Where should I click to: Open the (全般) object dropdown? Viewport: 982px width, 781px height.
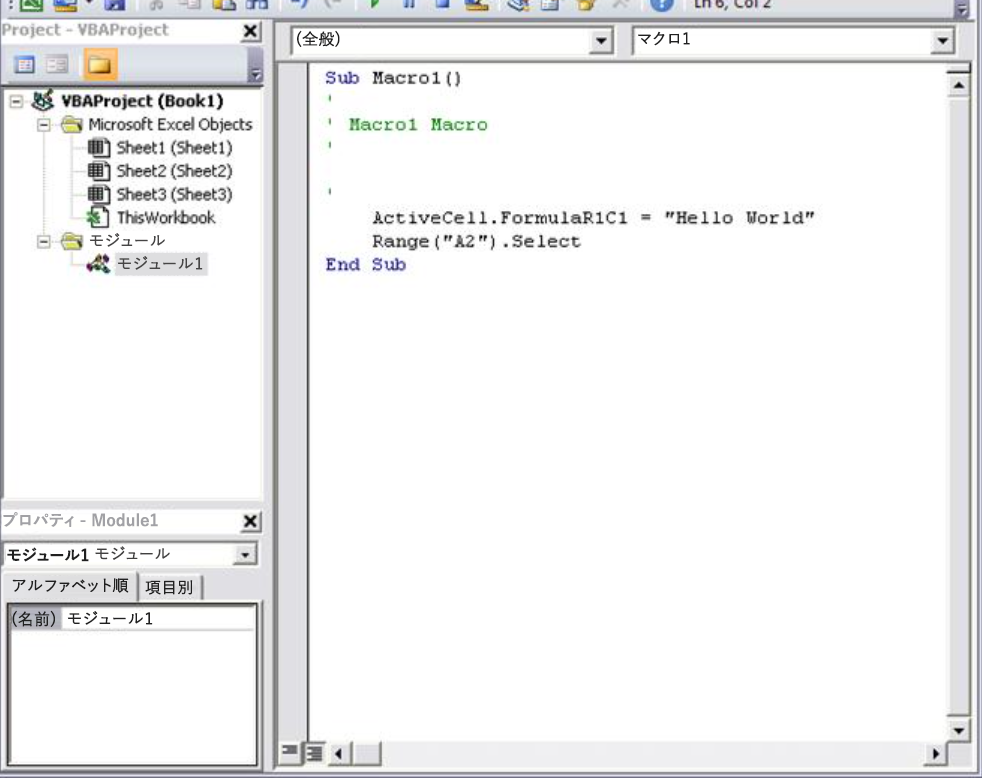600,43
